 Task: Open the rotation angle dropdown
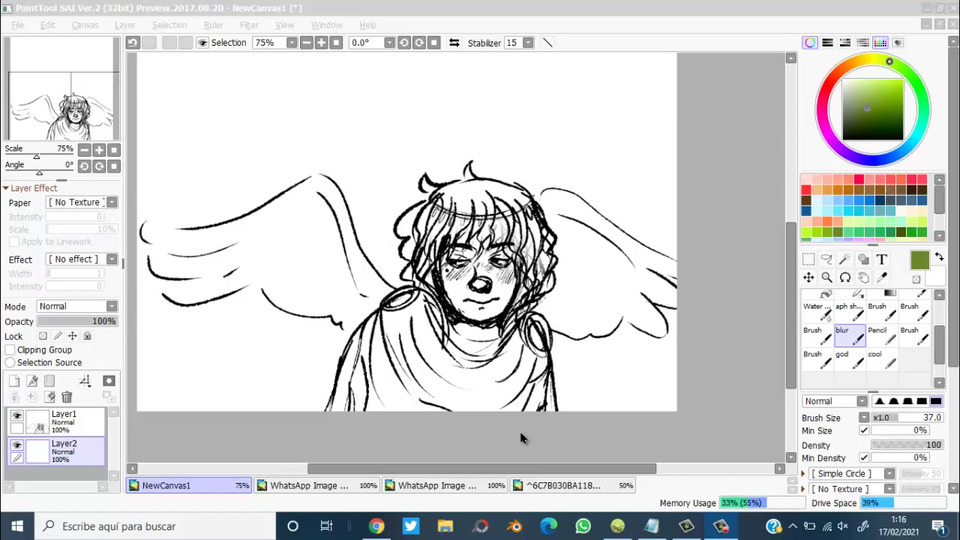coord(389,43)
